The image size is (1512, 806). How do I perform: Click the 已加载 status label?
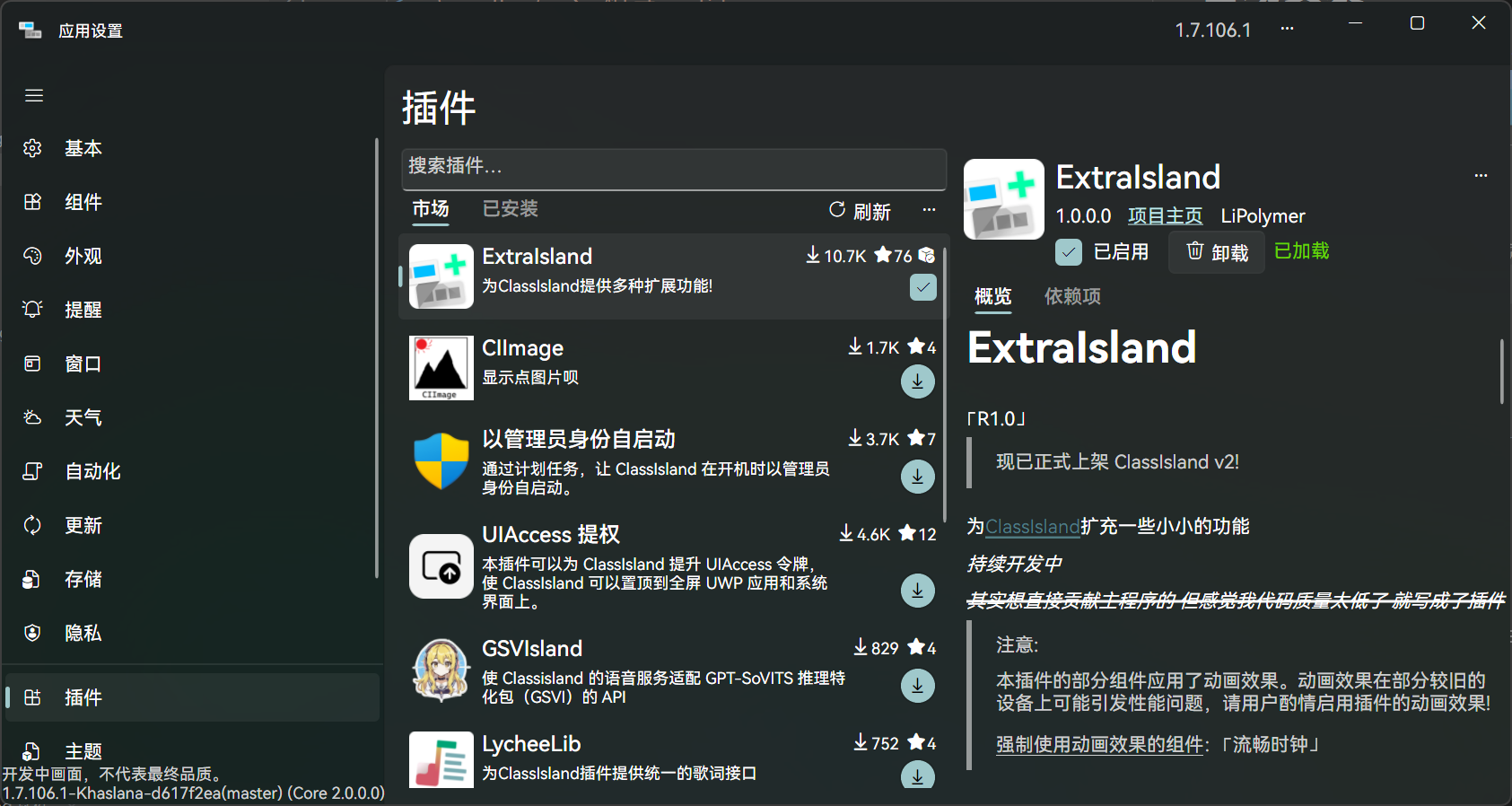(1301, 251)
